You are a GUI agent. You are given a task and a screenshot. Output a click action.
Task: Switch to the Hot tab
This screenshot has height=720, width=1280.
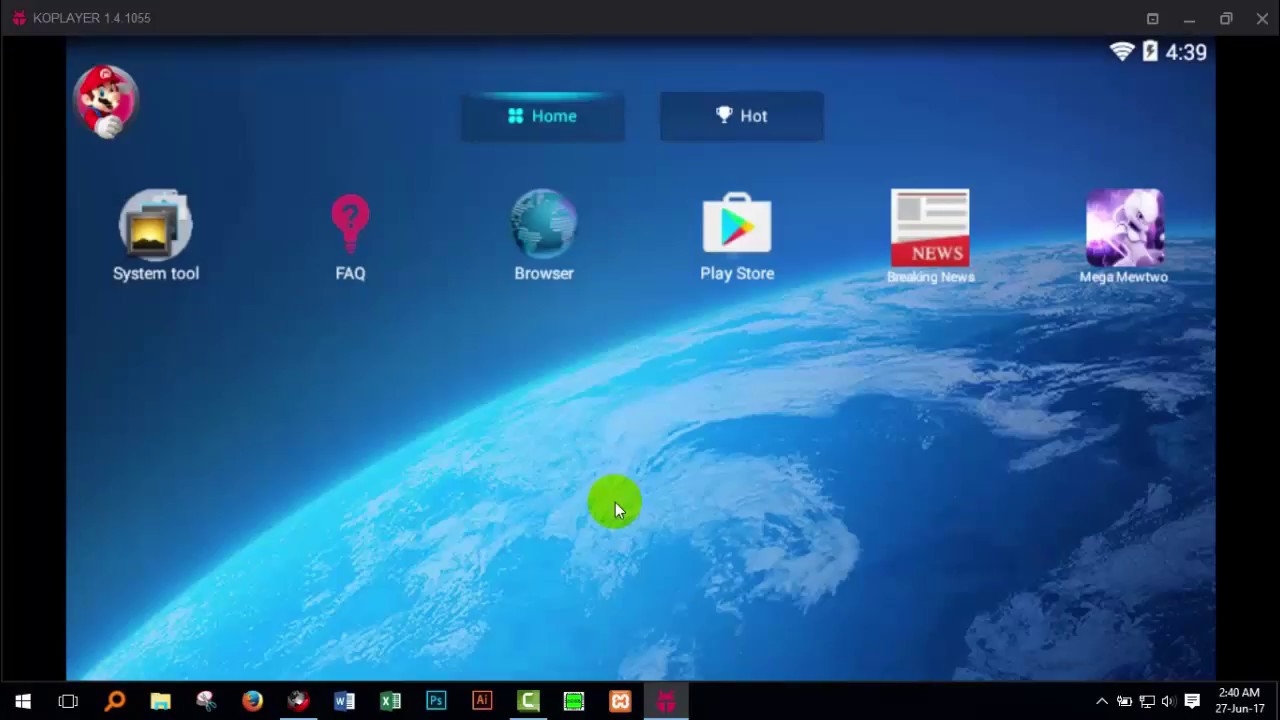click(x=742, y=116)
